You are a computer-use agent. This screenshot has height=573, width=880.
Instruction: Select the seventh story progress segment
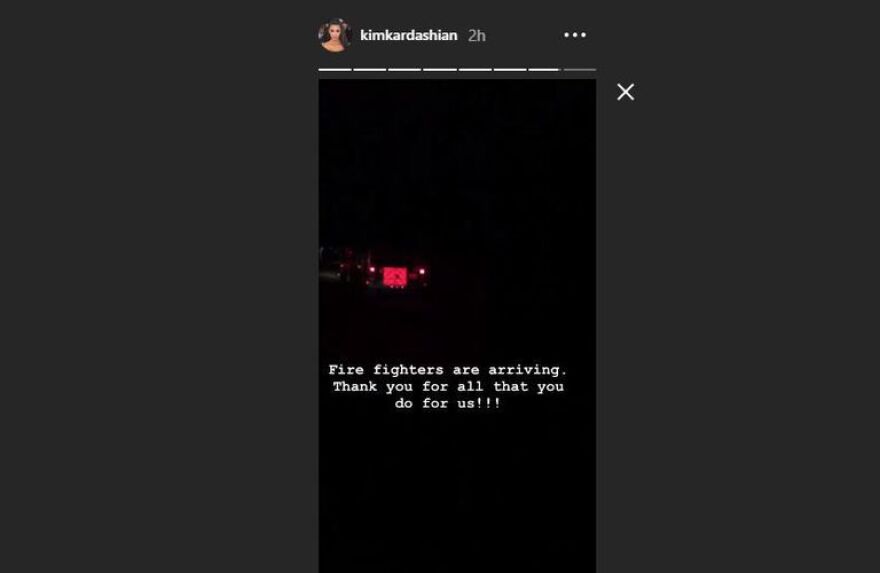pyautogui.click(x=544, y=70)
